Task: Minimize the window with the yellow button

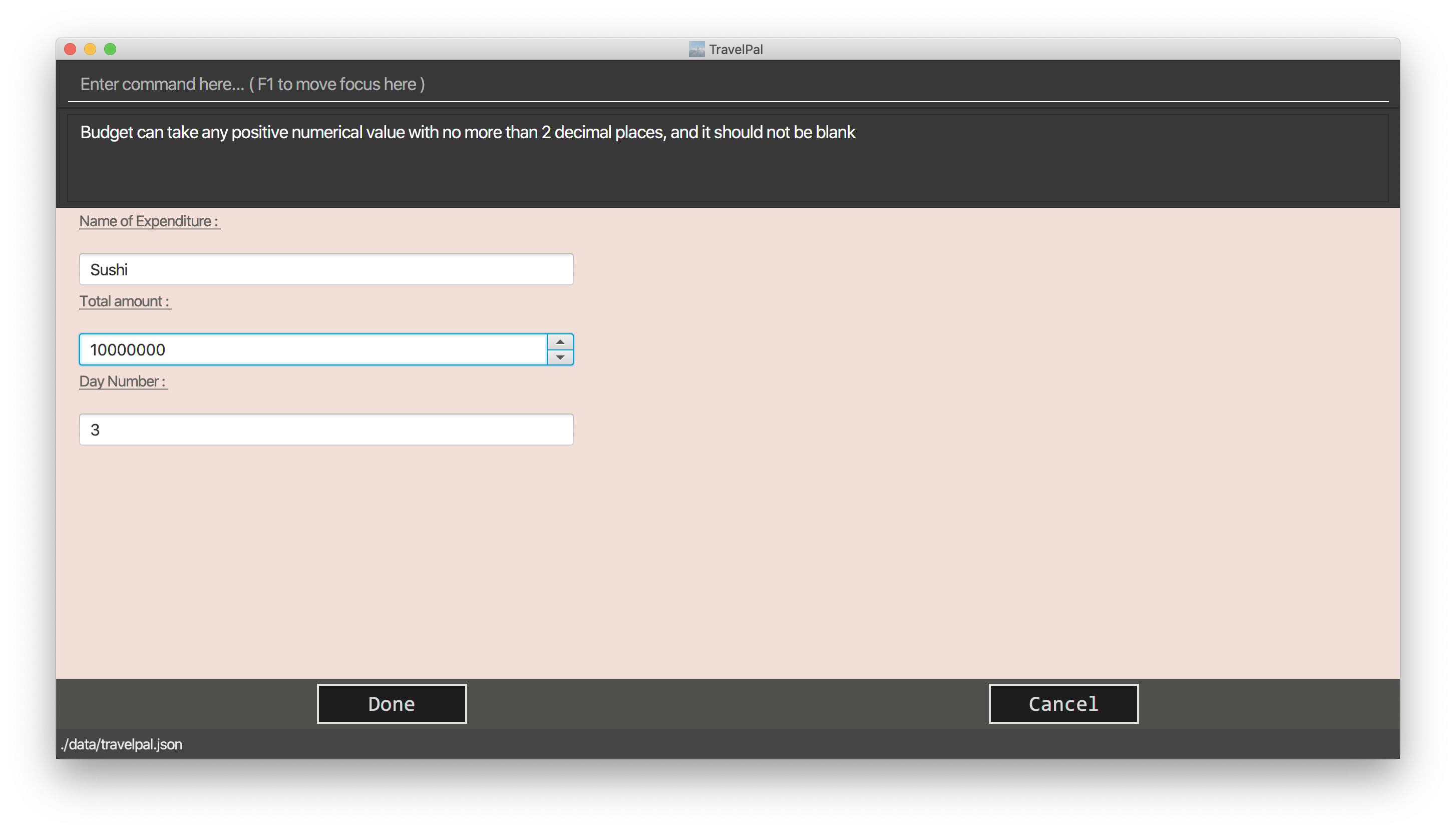Action: 91,49
